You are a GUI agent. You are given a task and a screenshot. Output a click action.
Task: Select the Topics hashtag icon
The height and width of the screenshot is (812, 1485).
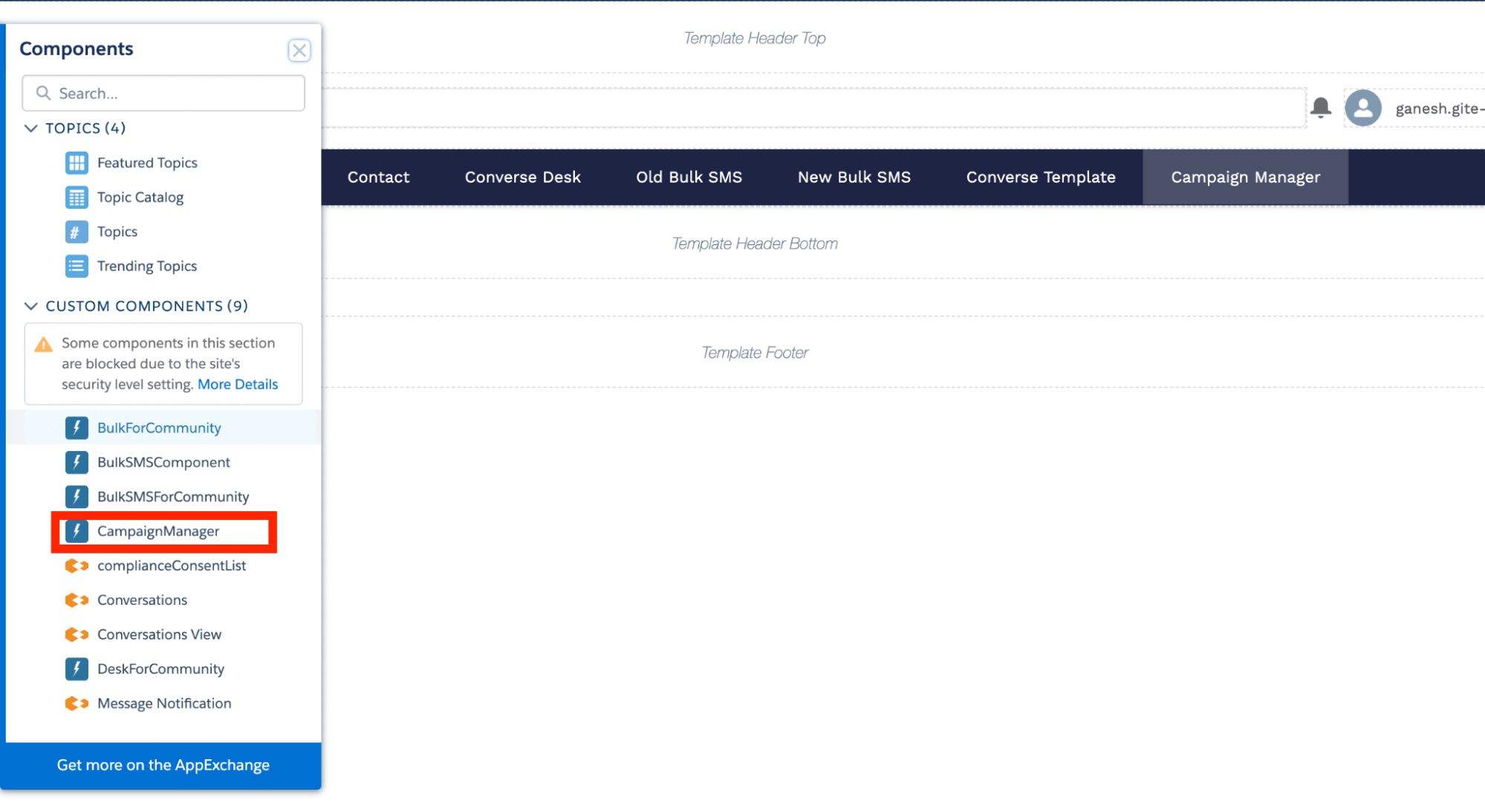(x=77, y=231)
